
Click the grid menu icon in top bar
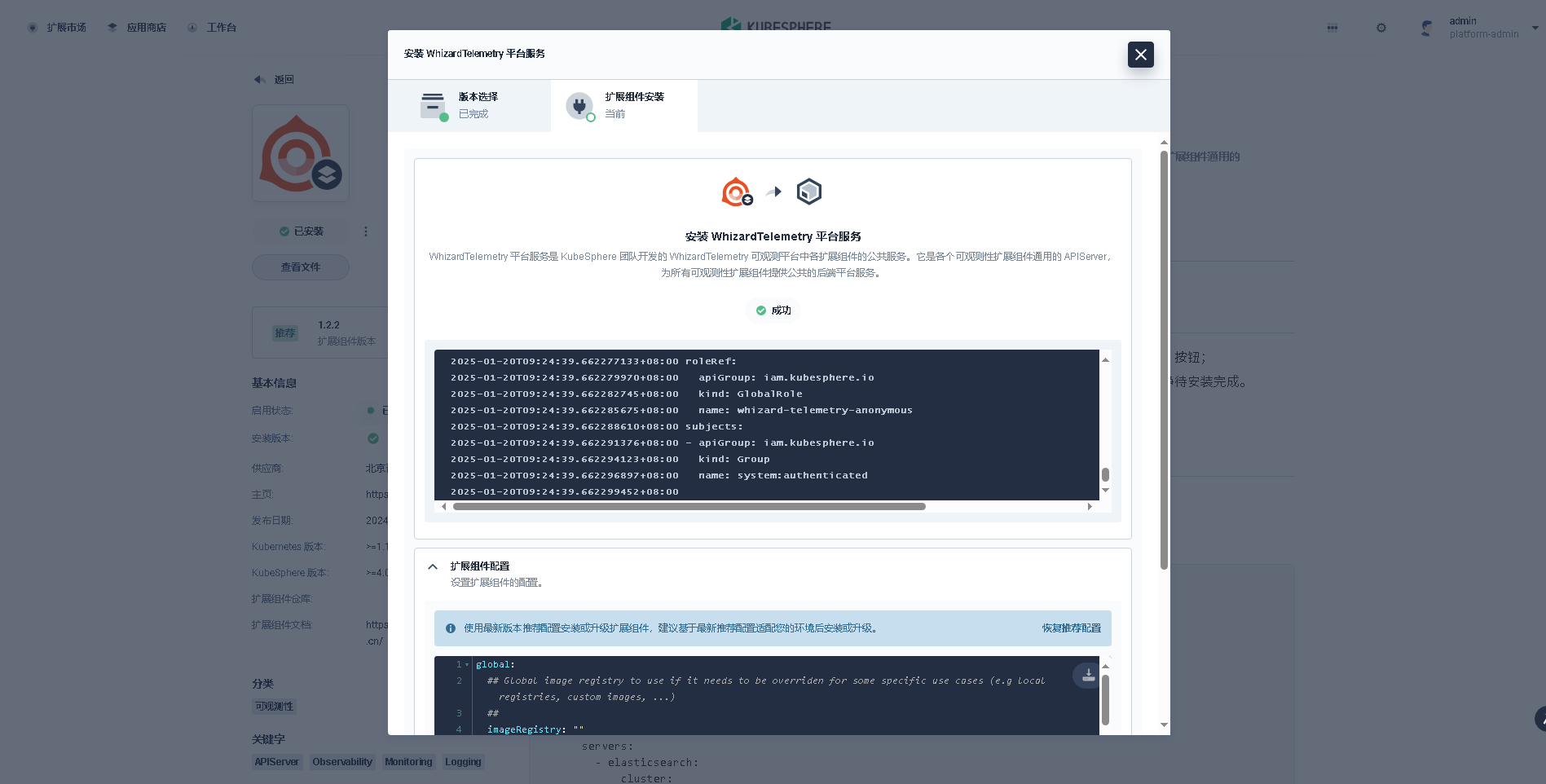pyautogui.click(x=1332, y=28)
